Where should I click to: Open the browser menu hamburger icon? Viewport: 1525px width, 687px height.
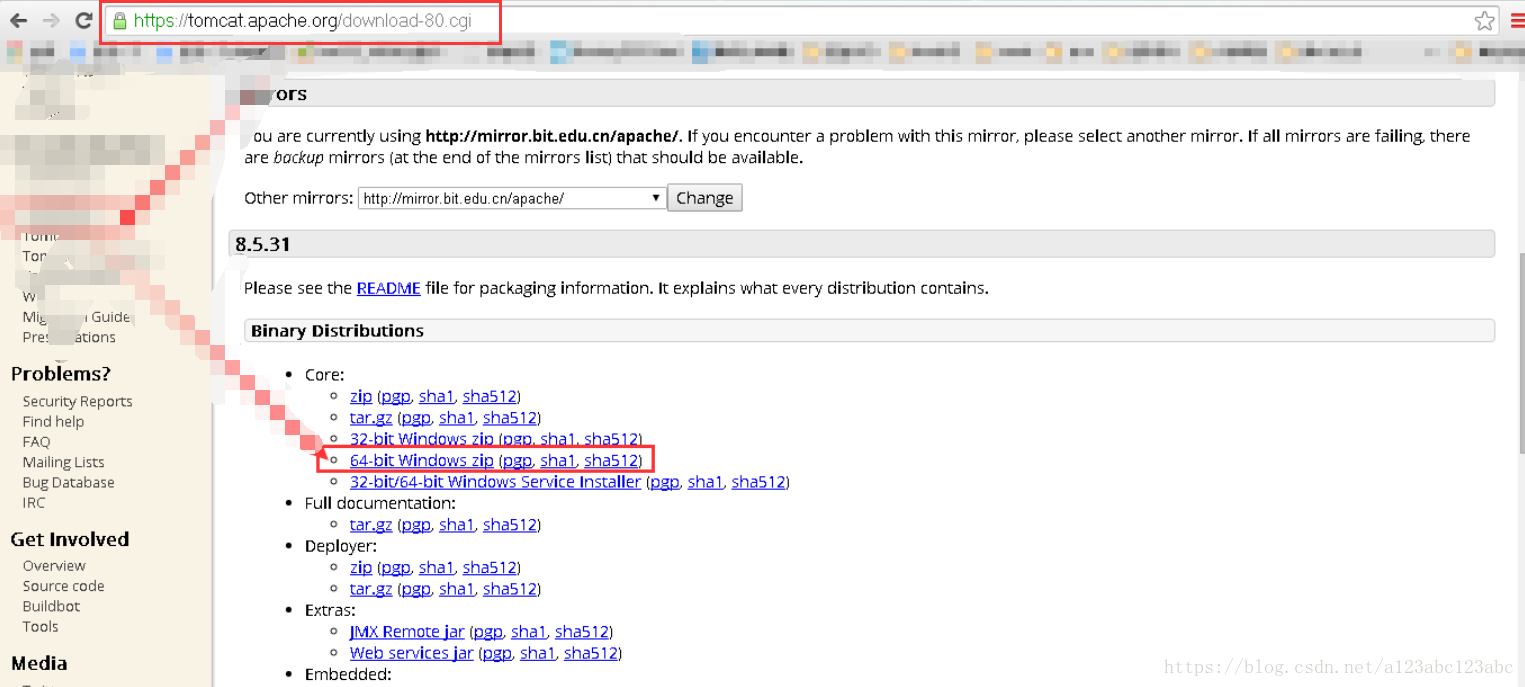[1517, 20]
